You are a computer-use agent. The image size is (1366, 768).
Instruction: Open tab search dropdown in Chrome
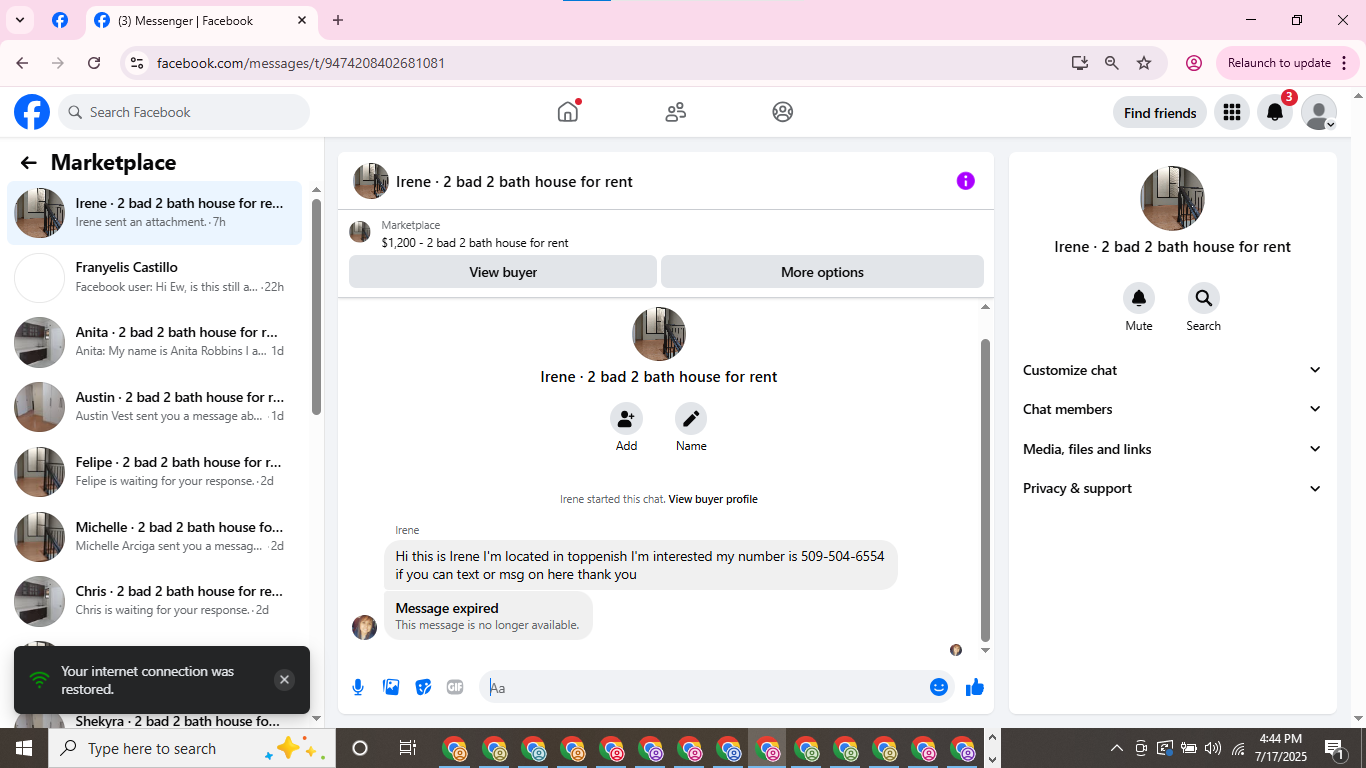coord(20,20)
